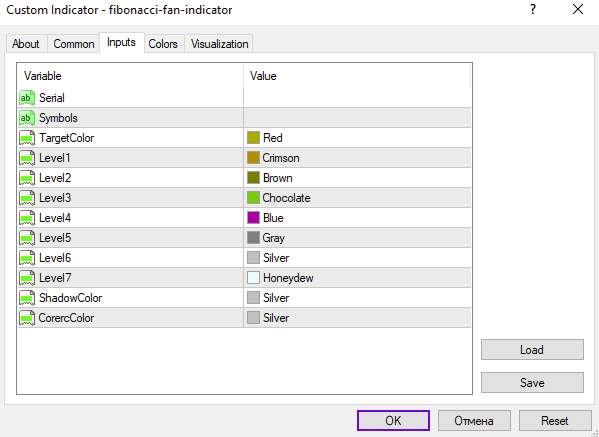Viewport: 599px width, 437px height.
Task: Click the Level7 Honeydew color swatch
Action: [254, 278]
